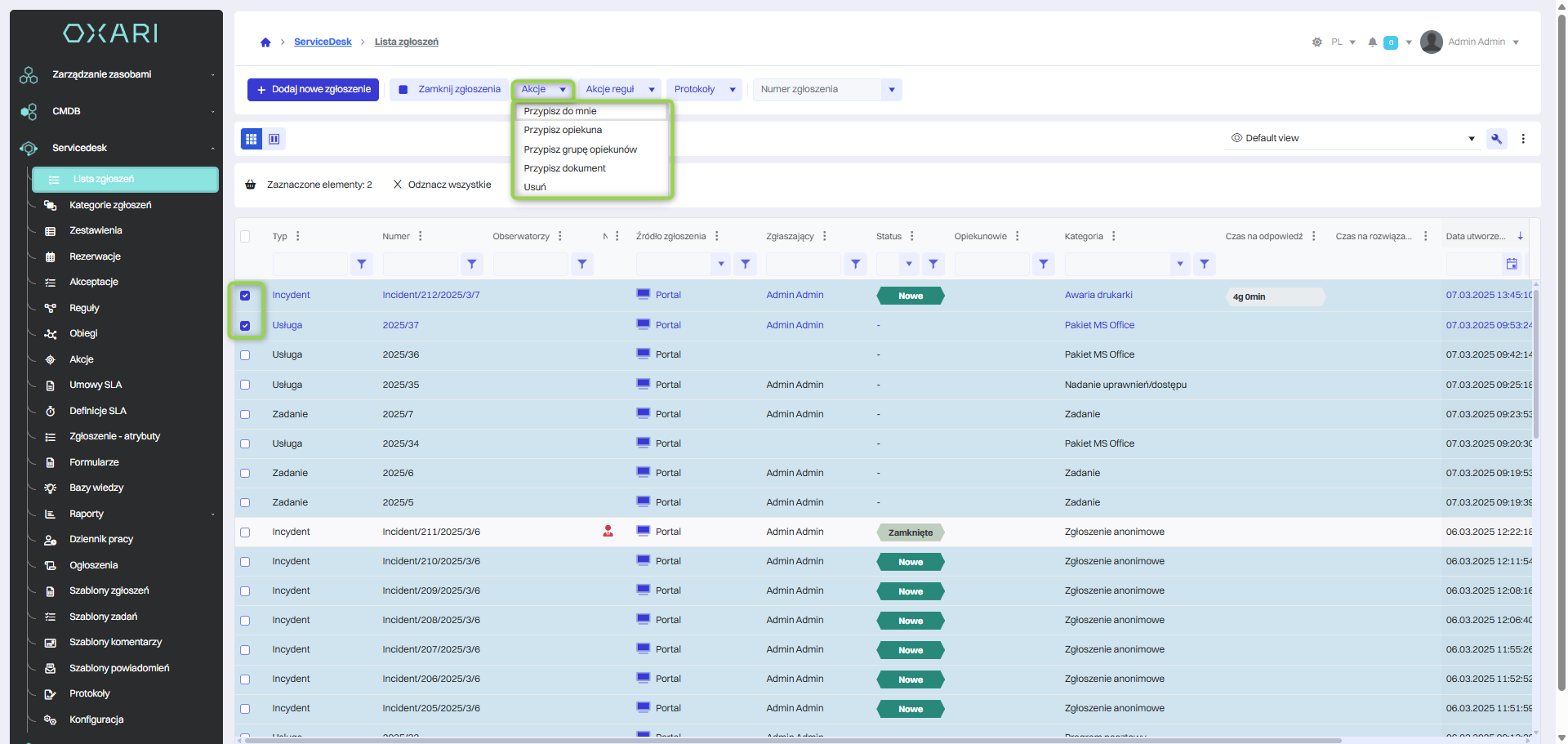
Task: Uncheck the Incident/212/2025/3/7 row checkbox
Action: point(245,296)
